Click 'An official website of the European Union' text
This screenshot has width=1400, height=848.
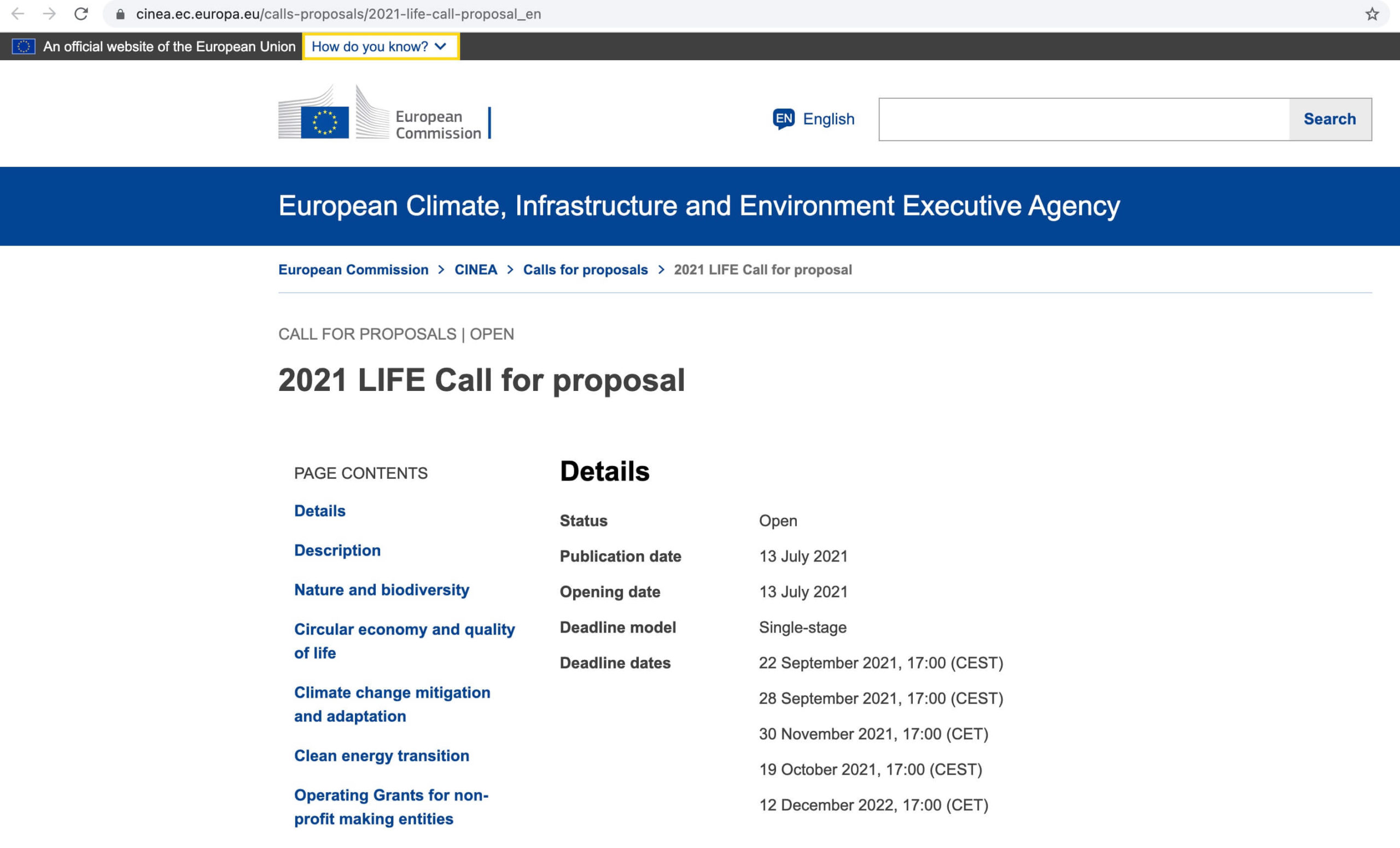click(x=170, y=46)
